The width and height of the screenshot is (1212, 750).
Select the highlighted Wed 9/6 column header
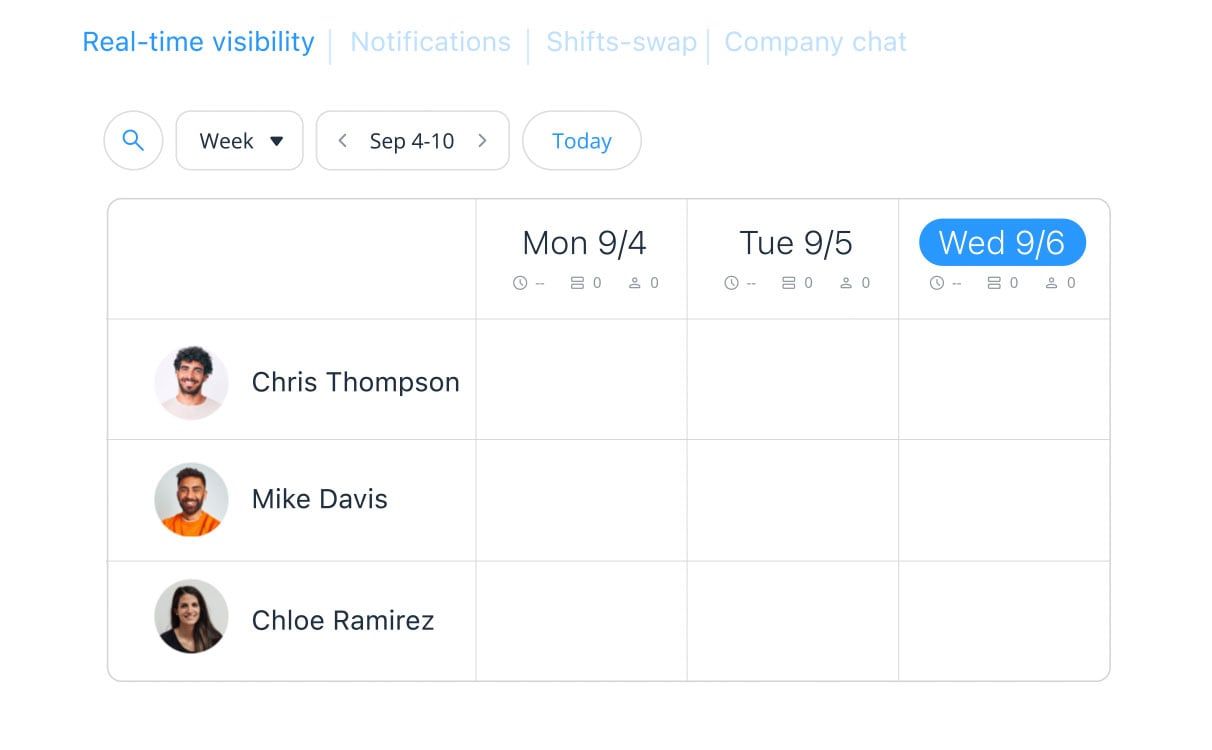(1002, 242)
